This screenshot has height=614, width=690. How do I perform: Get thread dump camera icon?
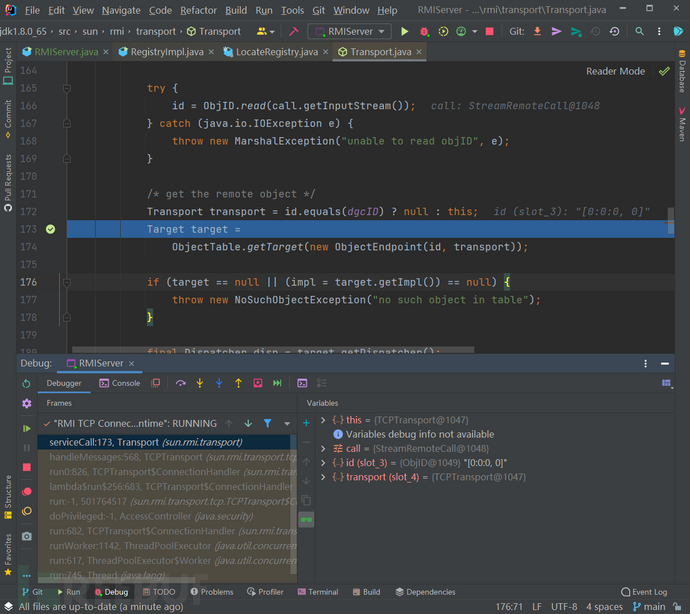(x=26, y=536)
